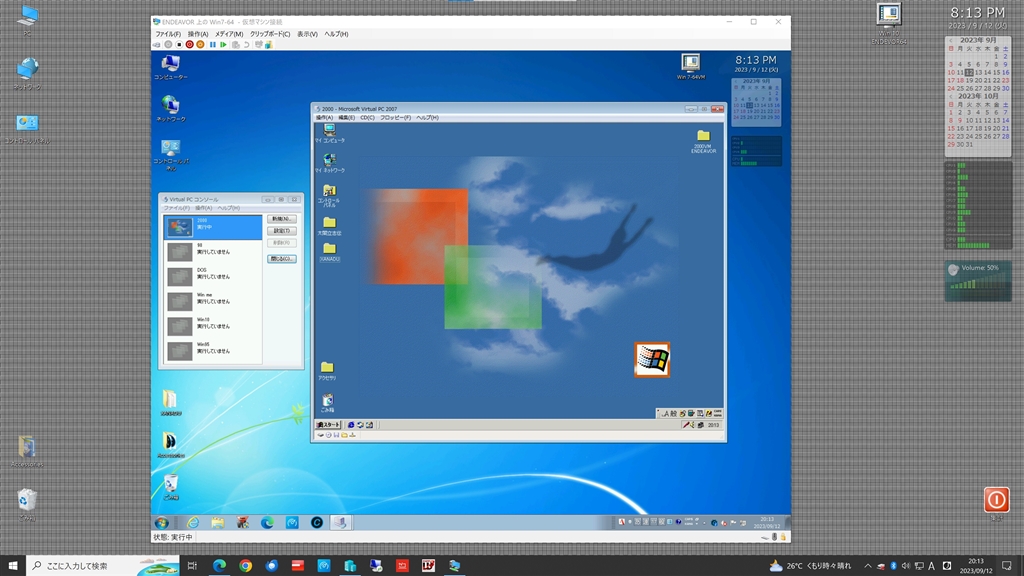
Task: Click Virtual PC item in Windows 7 taskbar
Action: click(x=340, y=522)
